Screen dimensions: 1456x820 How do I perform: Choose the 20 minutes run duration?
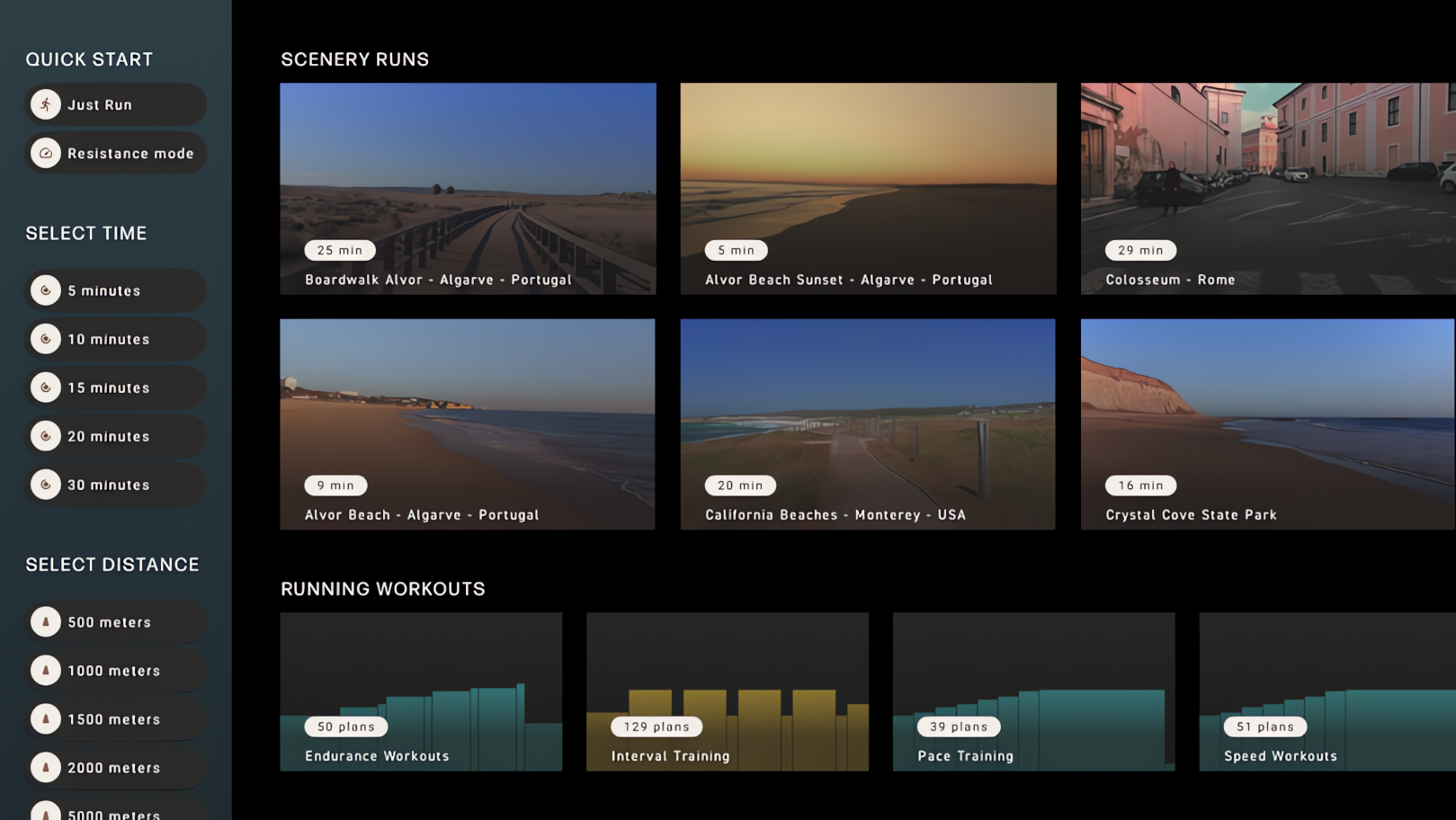pos(115,436)
